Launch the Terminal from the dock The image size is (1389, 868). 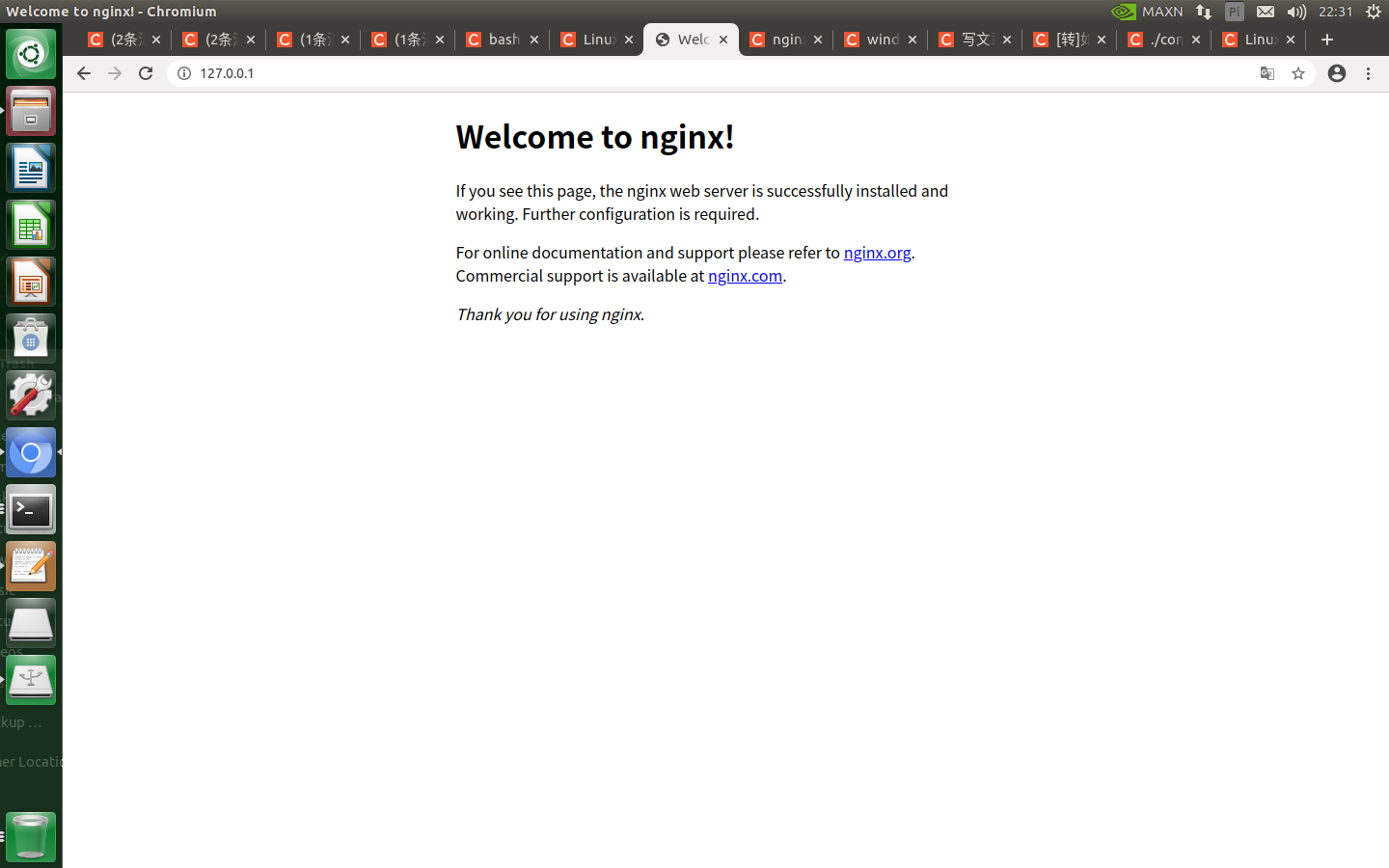(x=30, y=509)
